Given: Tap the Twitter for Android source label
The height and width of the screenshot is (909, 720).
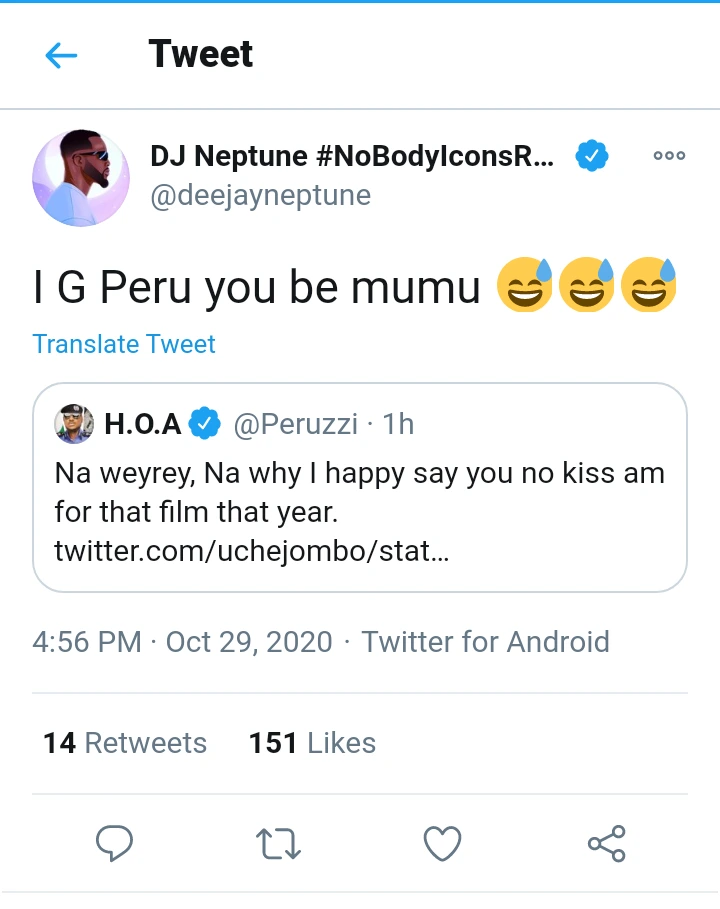Looking at the screenshot, I should (485, 641).
